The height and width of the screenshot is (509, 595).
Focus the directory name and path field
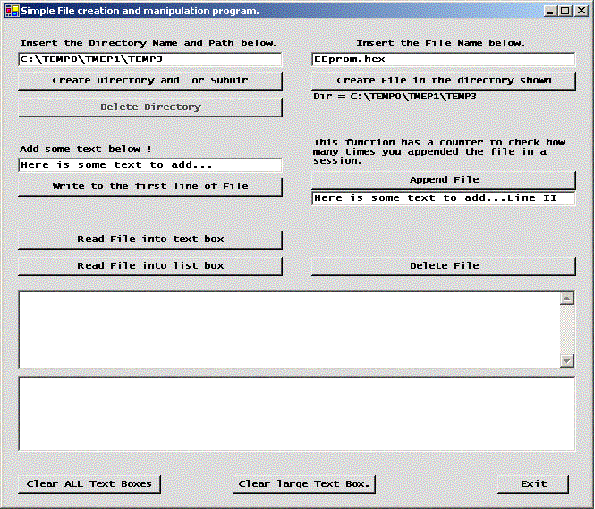point(150,59)
